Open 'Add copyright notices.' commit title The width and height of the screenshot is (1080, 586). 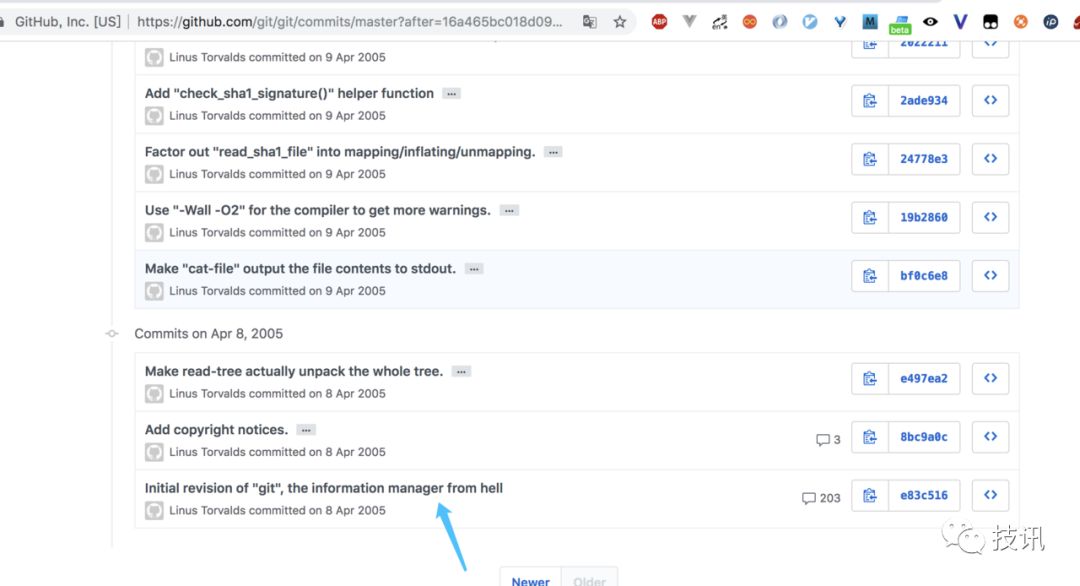coord(216,430)
